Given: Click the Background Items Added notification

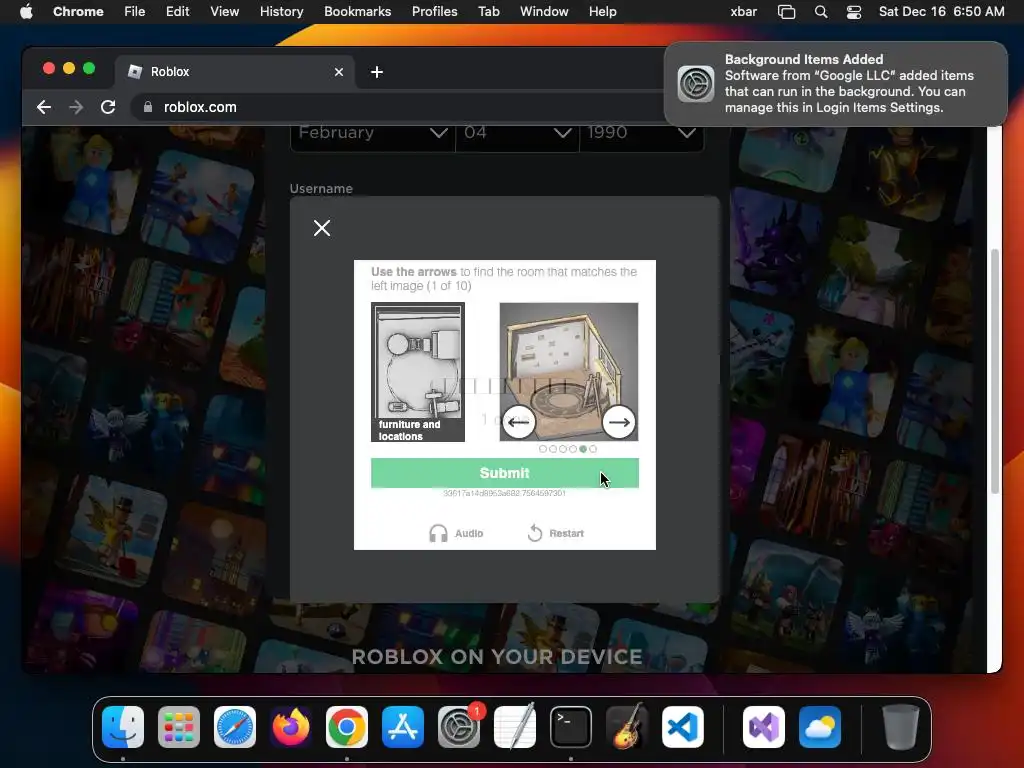Looking at the screenshot, I should click(x=836, y=84).
